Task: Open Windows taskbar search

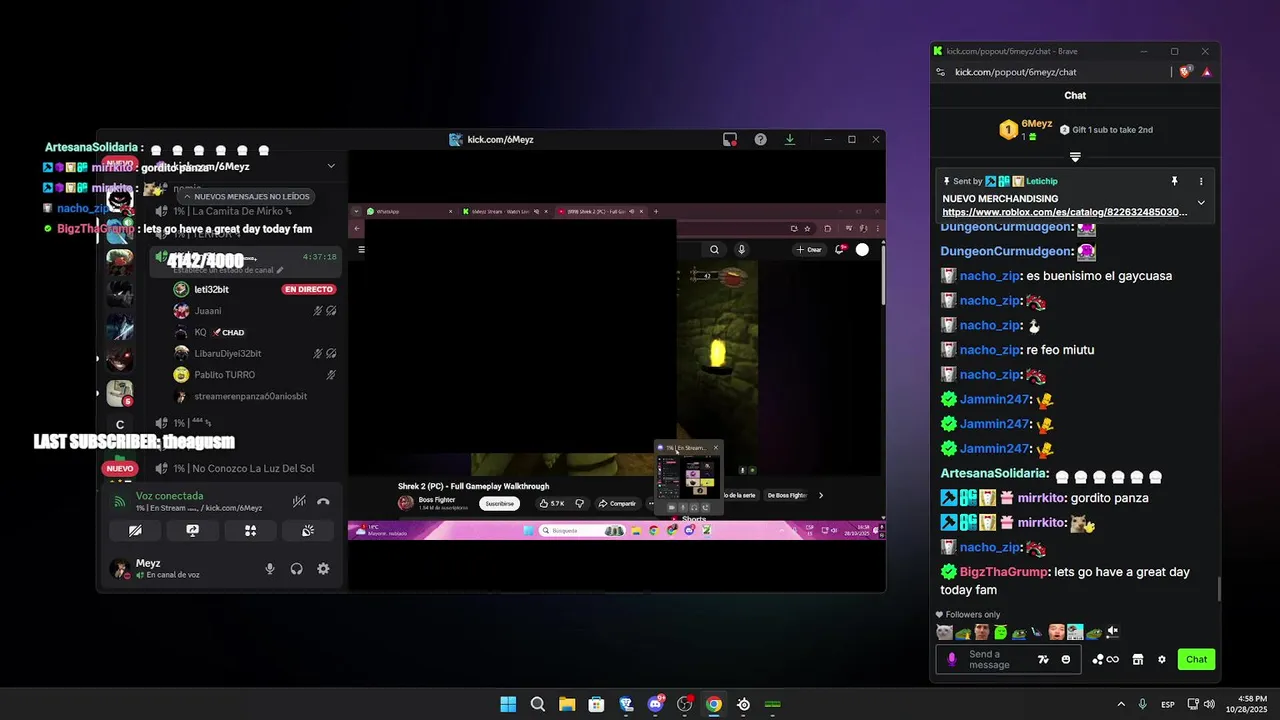Action: point(537,704)
